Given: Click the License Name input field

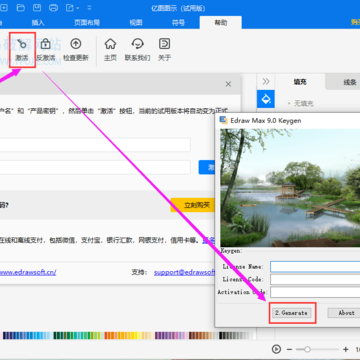Looking at the screenshot, I should tap(315, 267).
